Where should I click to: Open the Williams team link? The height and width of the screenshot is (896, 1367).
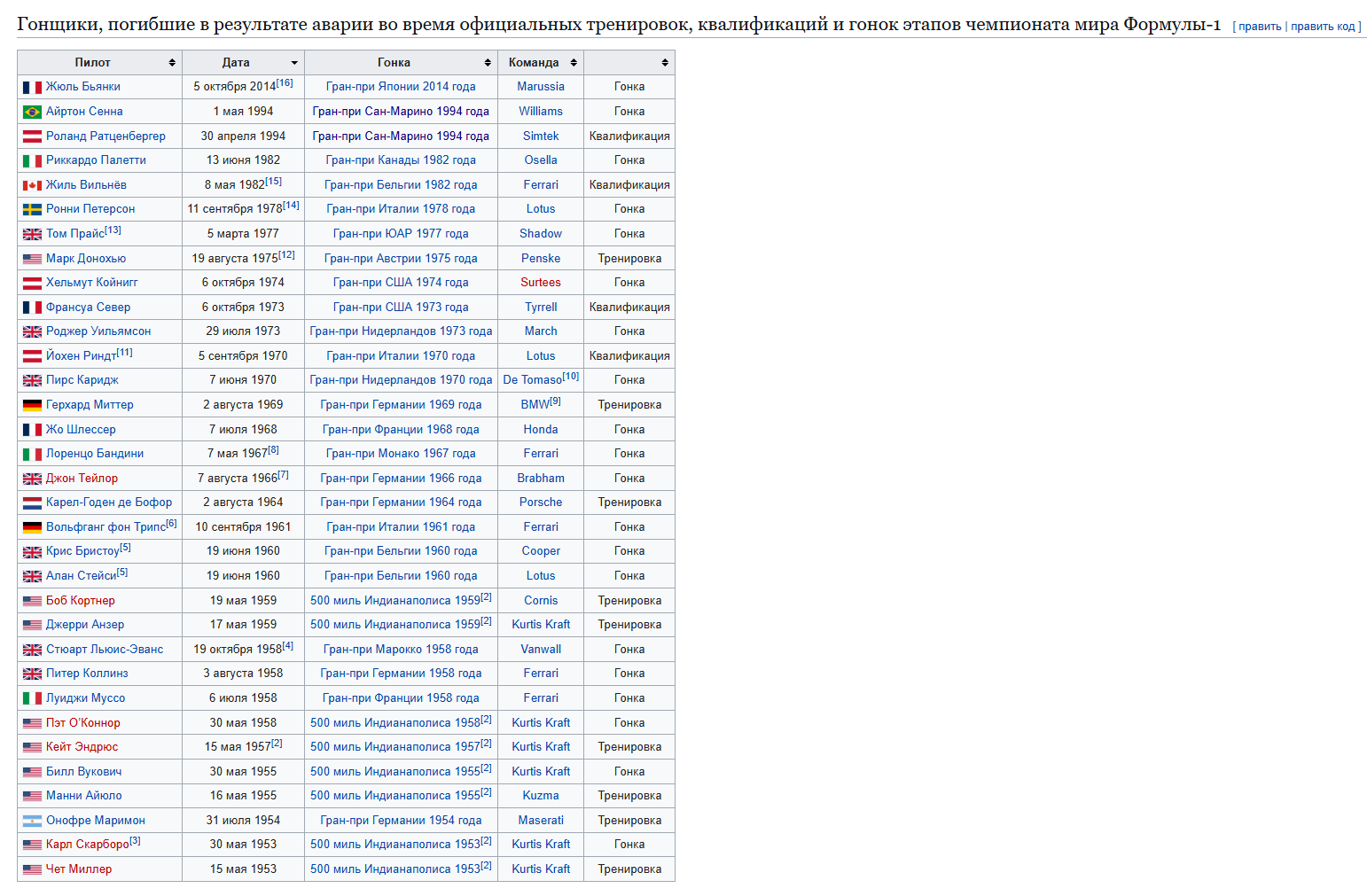(x=541, y=112)
